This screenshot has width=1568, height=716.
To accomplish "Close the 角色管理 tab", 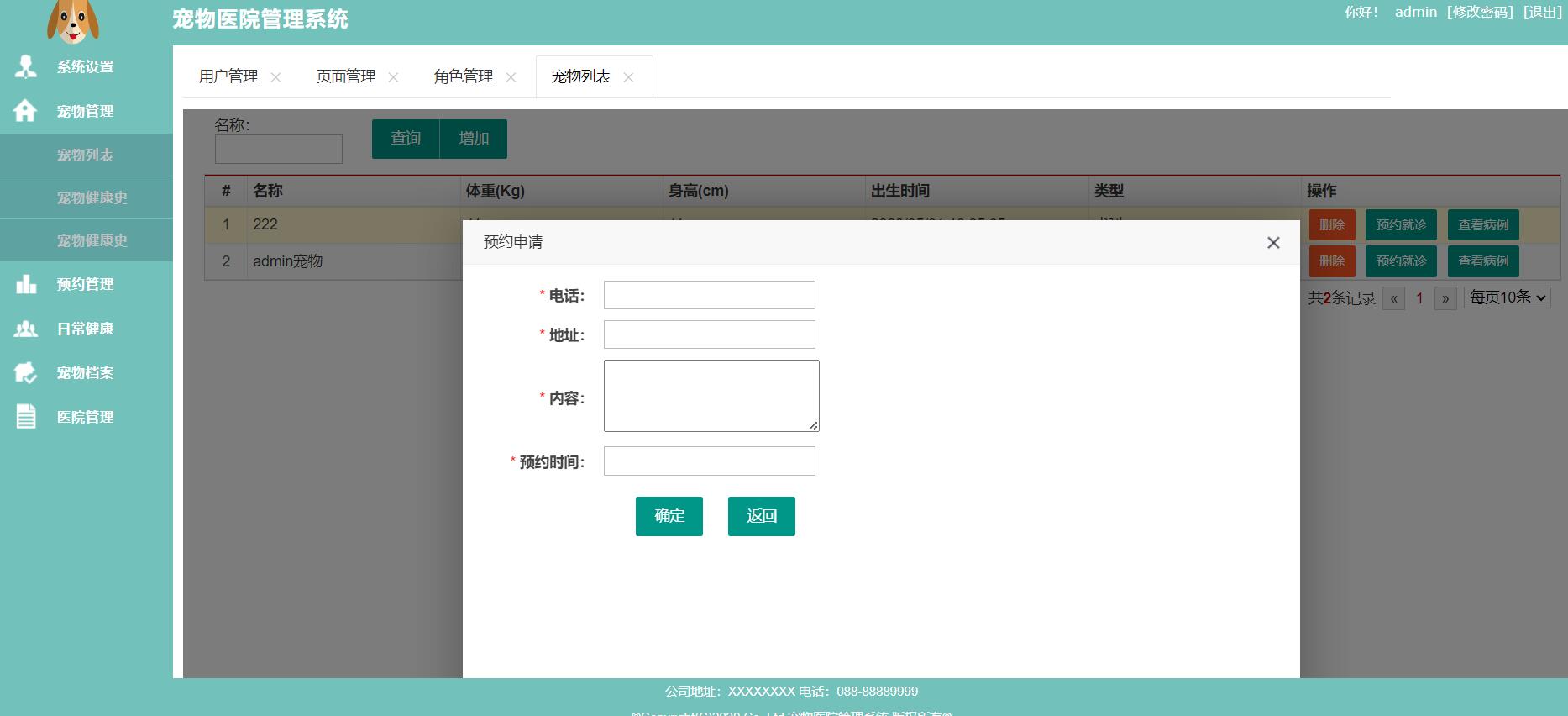I will (x=511, y=77).
